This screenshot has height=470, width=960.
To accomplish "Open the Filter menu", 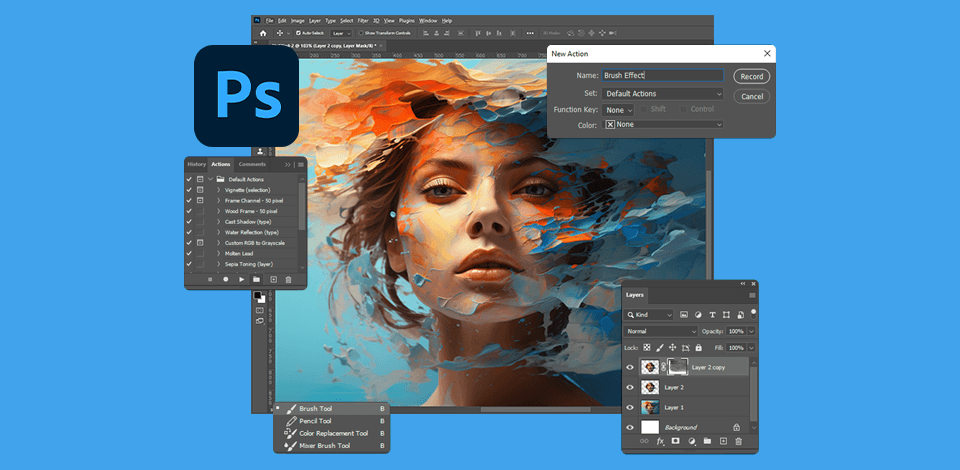I will pos(363,20).
